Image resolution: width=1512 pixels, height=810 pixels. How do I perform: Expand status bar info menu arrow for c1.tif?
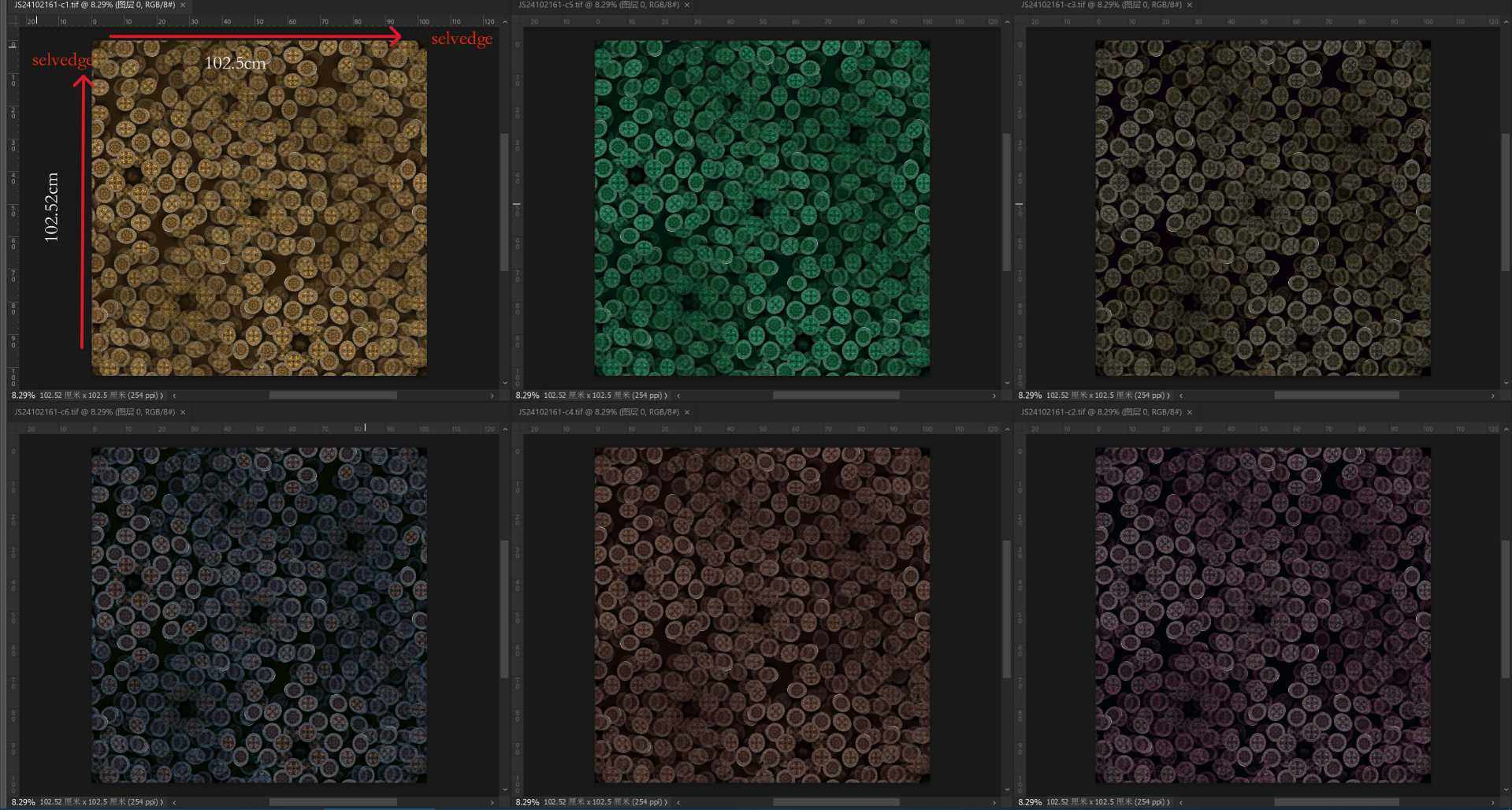[x=162, y=396]
